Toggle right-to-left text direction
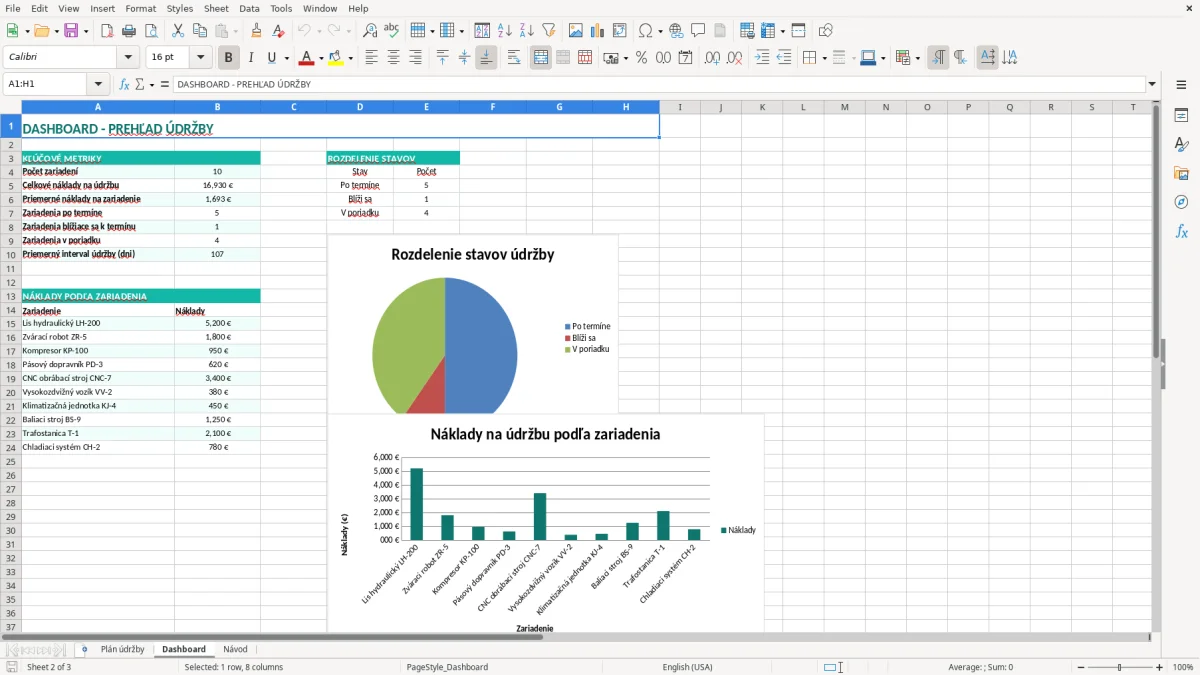Viewport: 1200px width, 675px height. (x=960, y=58)
